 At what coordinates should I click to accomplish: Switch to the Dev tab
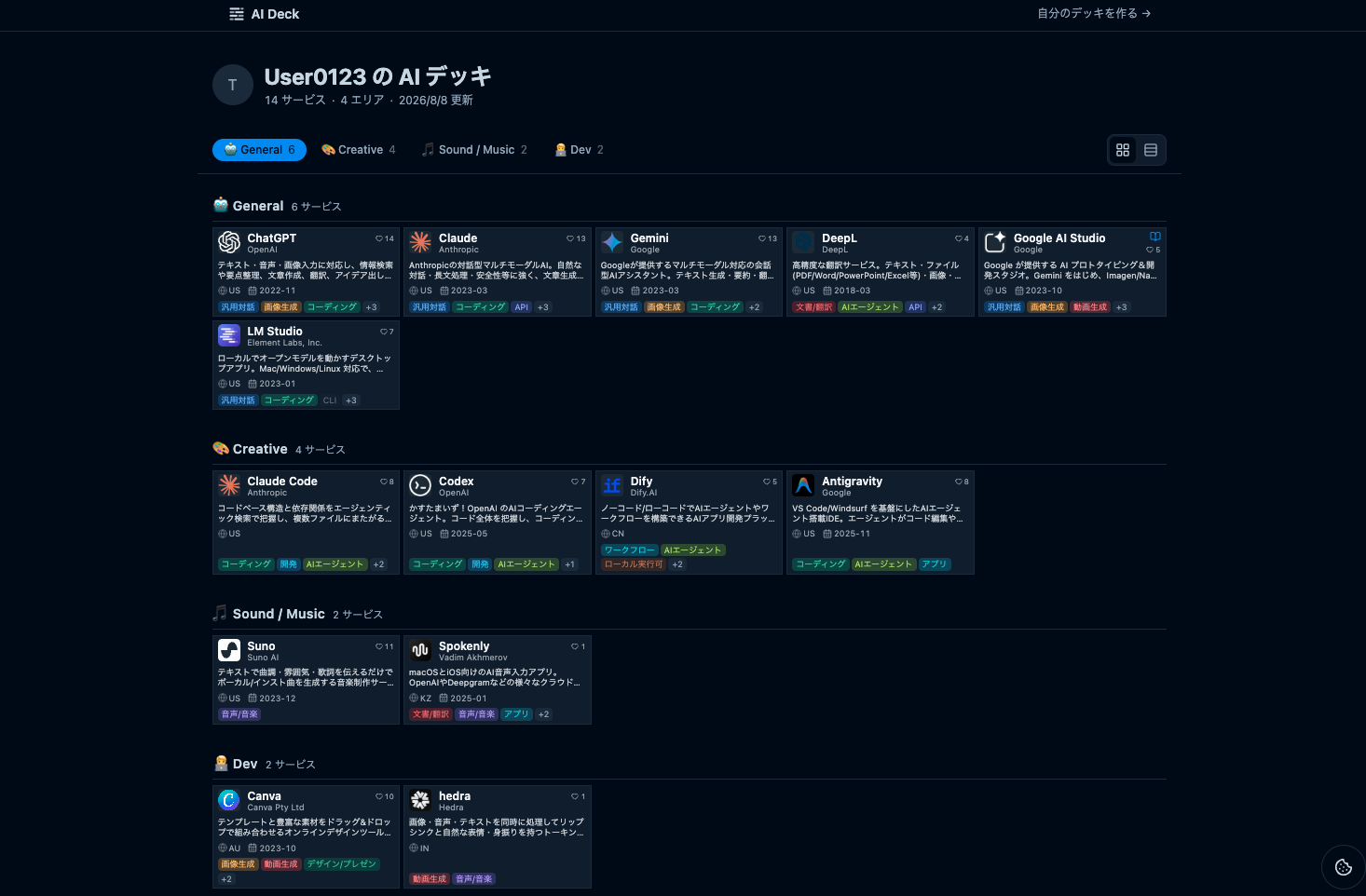point(580,150)
